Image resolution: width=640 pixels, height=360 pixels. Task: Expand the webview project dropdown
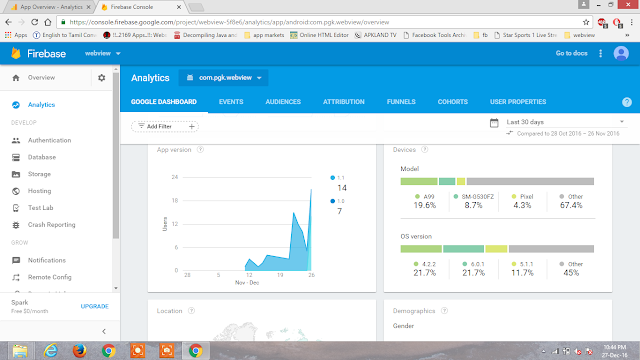tap(102, 53)
